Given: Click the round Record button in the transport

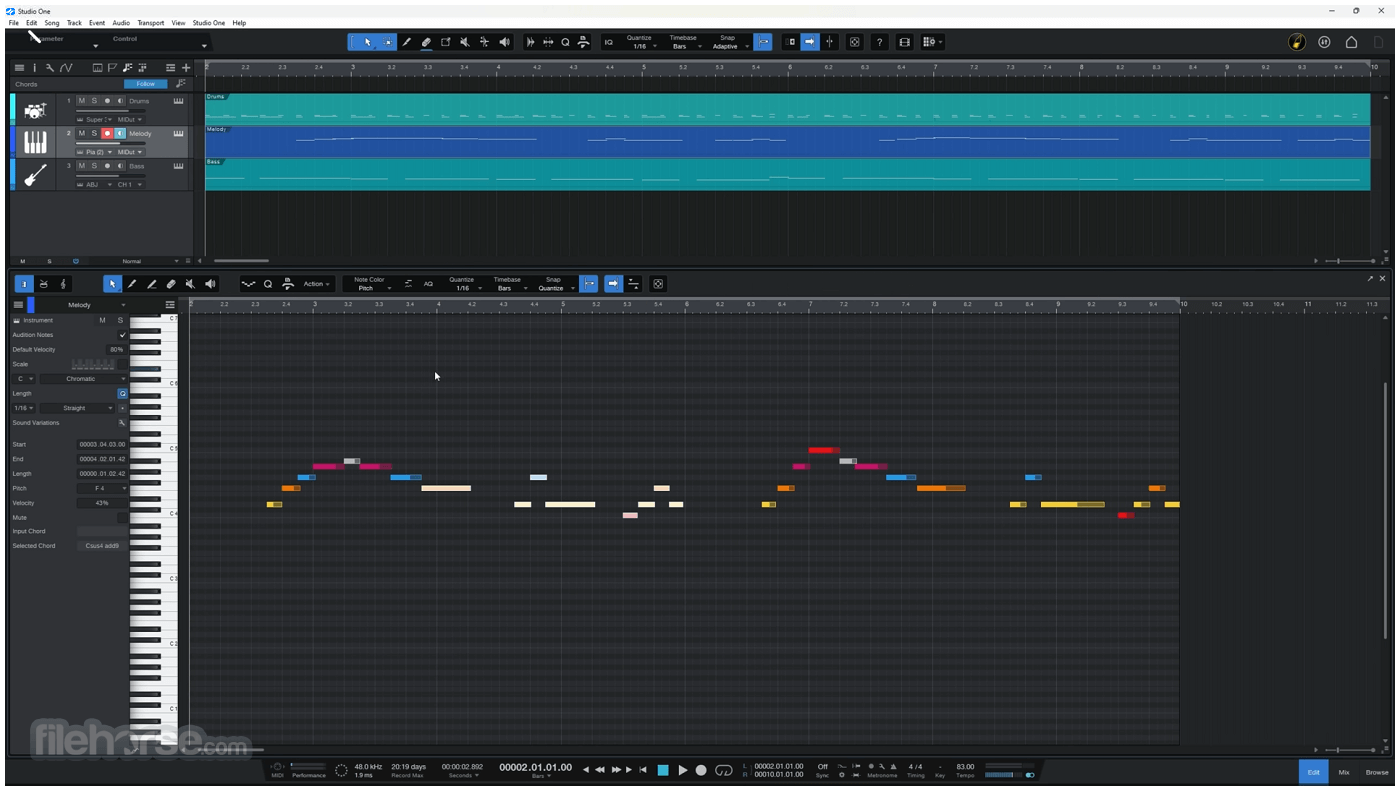Looking at the screenshot, I should pyautogui.click(x=701, y=770).
